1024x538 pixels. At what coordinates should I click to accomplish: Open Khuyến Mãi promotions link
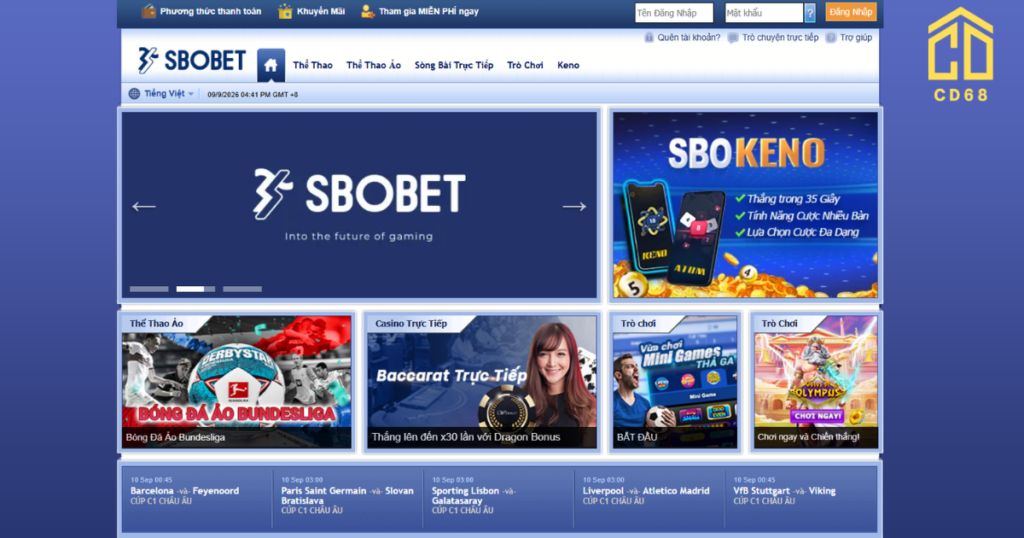pos(321,11)
